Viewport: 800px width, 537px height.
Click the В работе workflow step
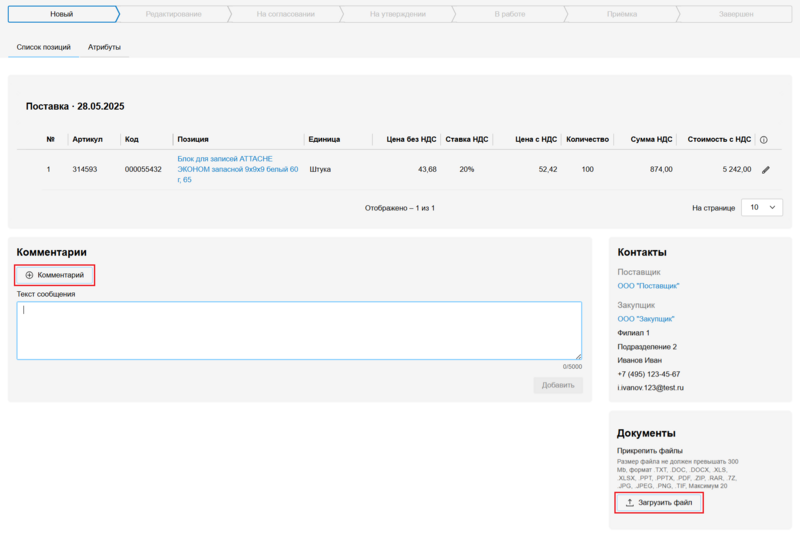[509, 15]
